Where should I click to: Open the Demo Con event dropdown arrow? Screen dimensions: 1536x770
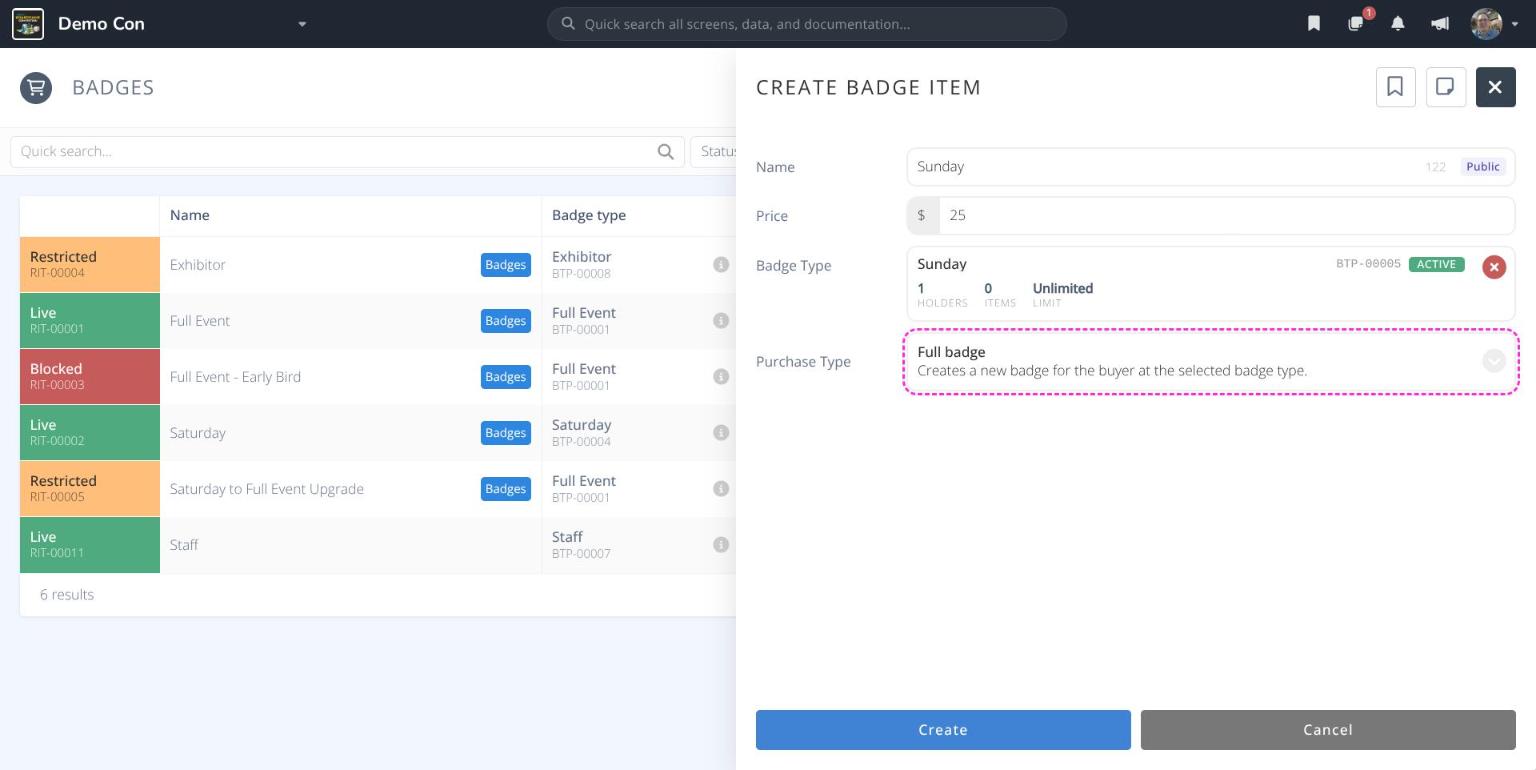point(302,24)
